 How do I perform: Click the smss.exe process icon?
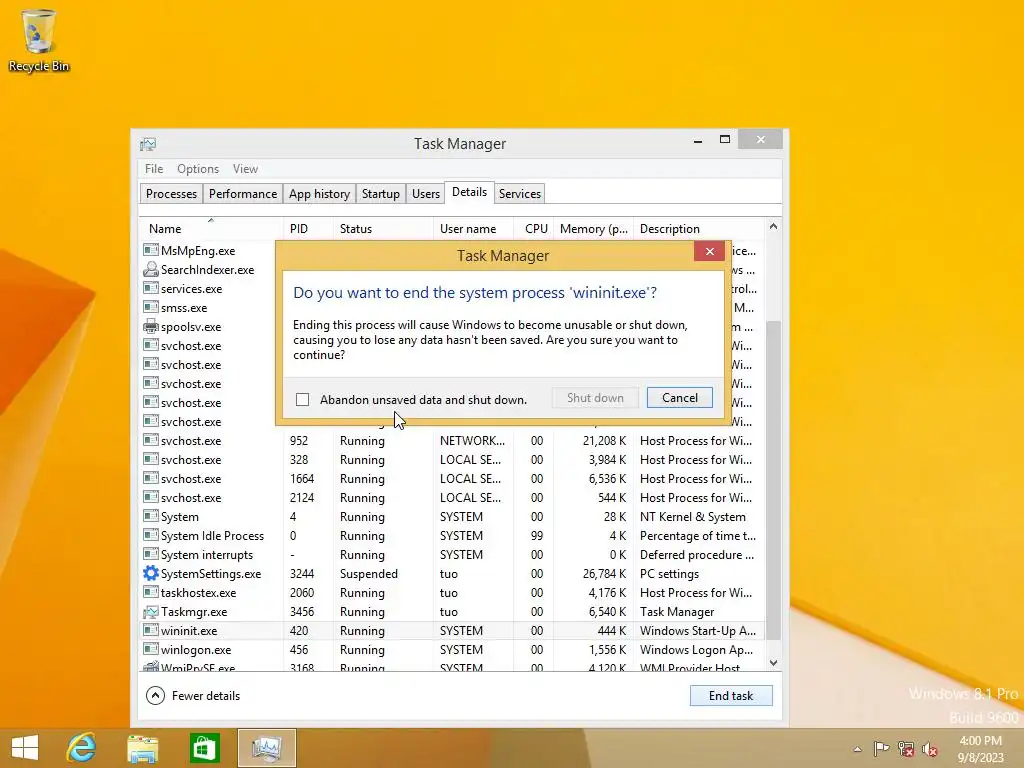point(151,307)
